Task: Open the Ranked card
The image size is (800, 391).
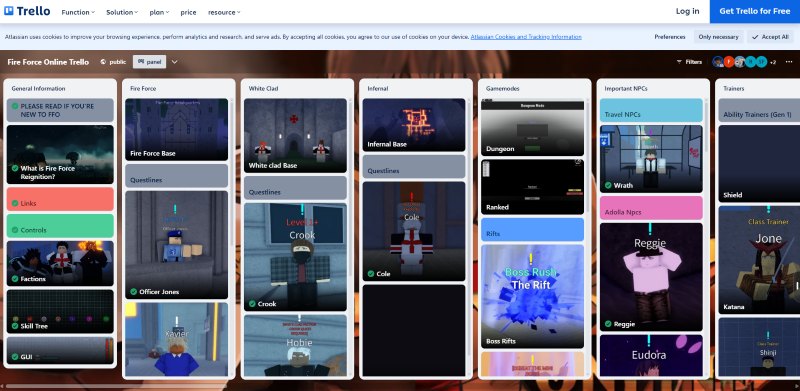Action: pos(533,187)
